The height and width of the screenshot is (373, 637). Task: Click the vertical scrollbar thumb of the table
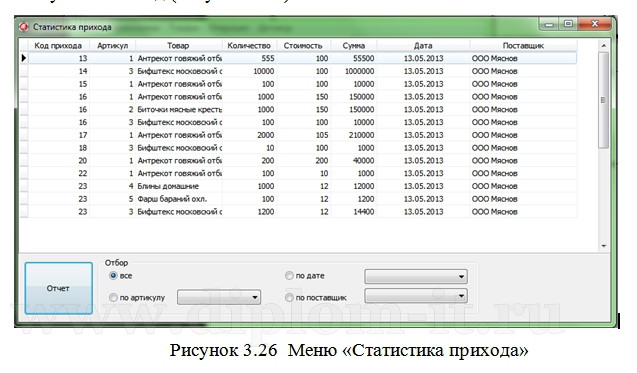(x=604, y=100)
